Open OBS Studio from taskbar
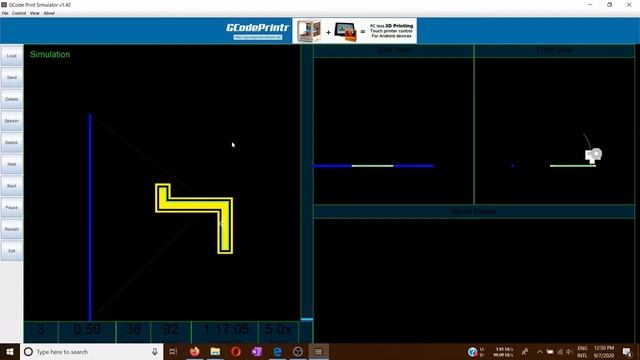Viewport: 640px width, 360px height. 298,351
